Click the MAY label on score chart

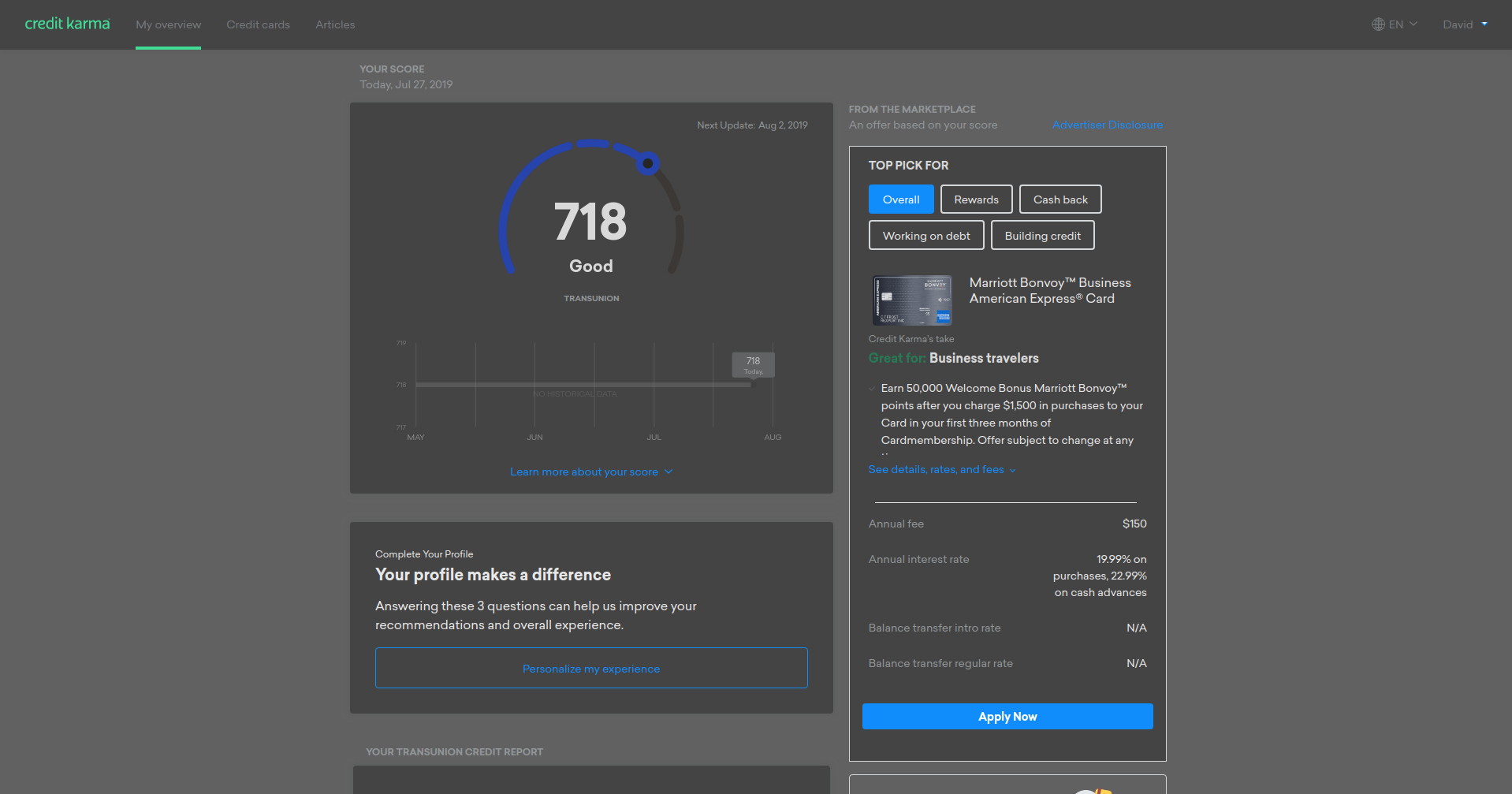[x=415, y=437]
